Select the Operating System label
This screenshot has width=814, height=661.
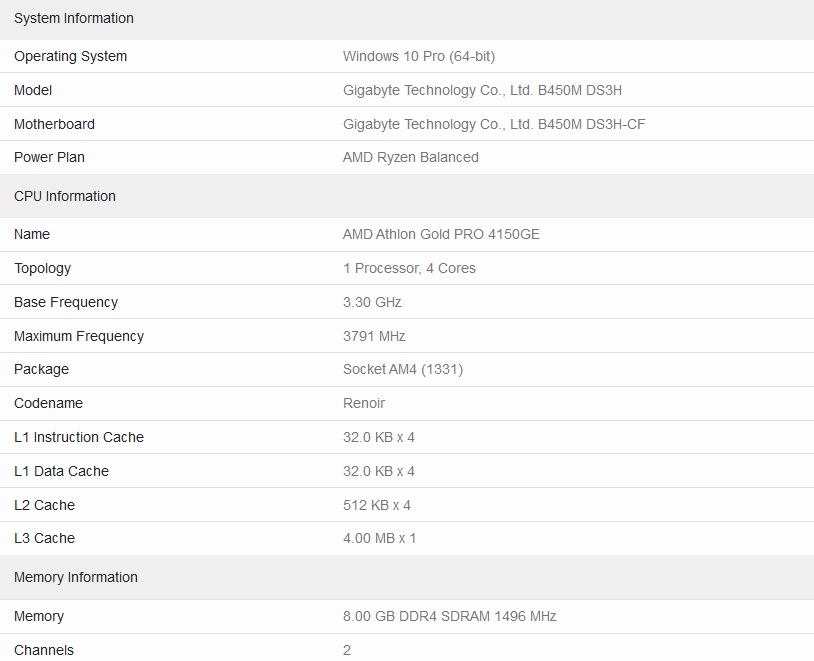click(71, 56)
